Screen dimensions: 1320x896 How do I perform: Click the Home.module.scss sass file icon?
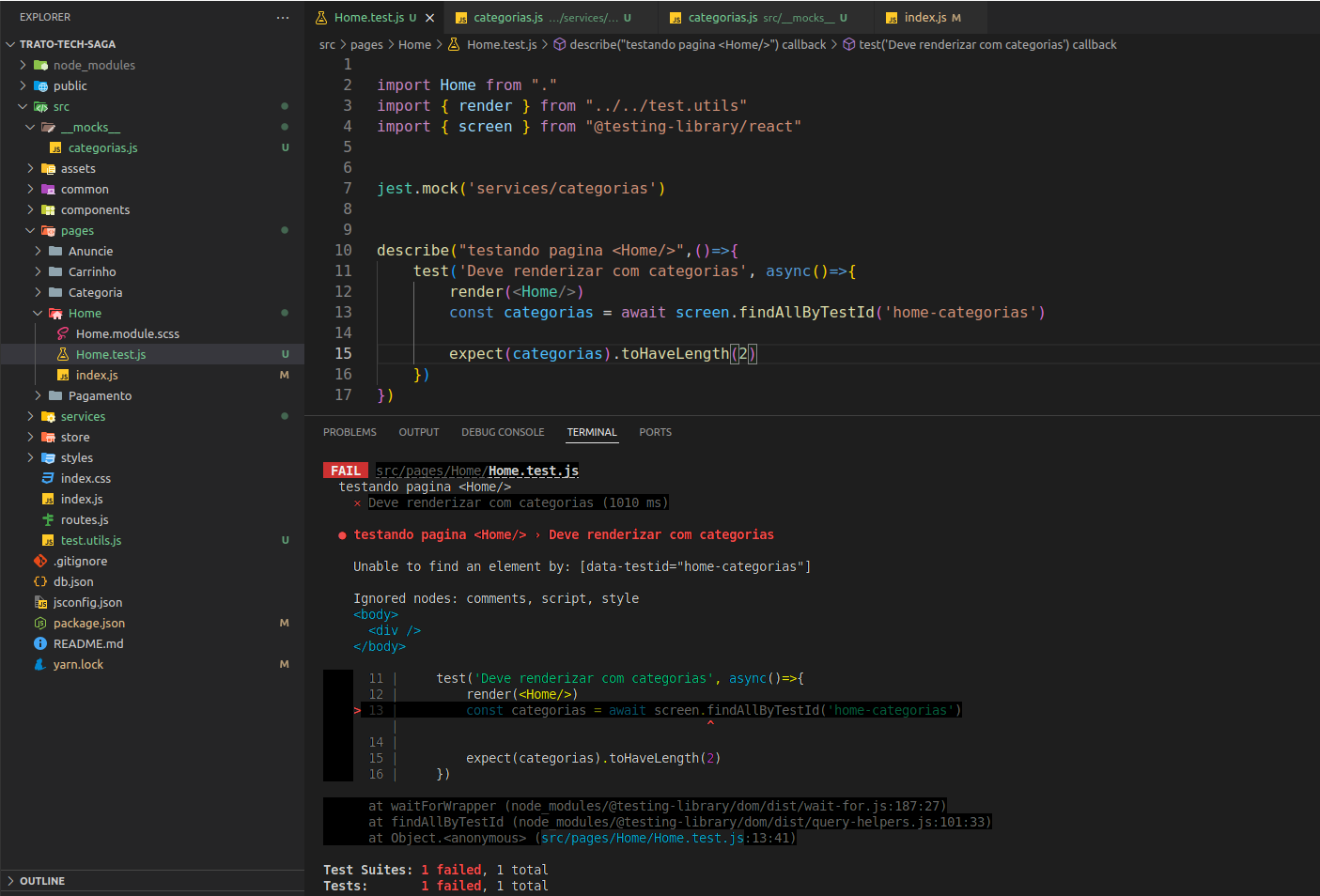[x=63, y=333]
